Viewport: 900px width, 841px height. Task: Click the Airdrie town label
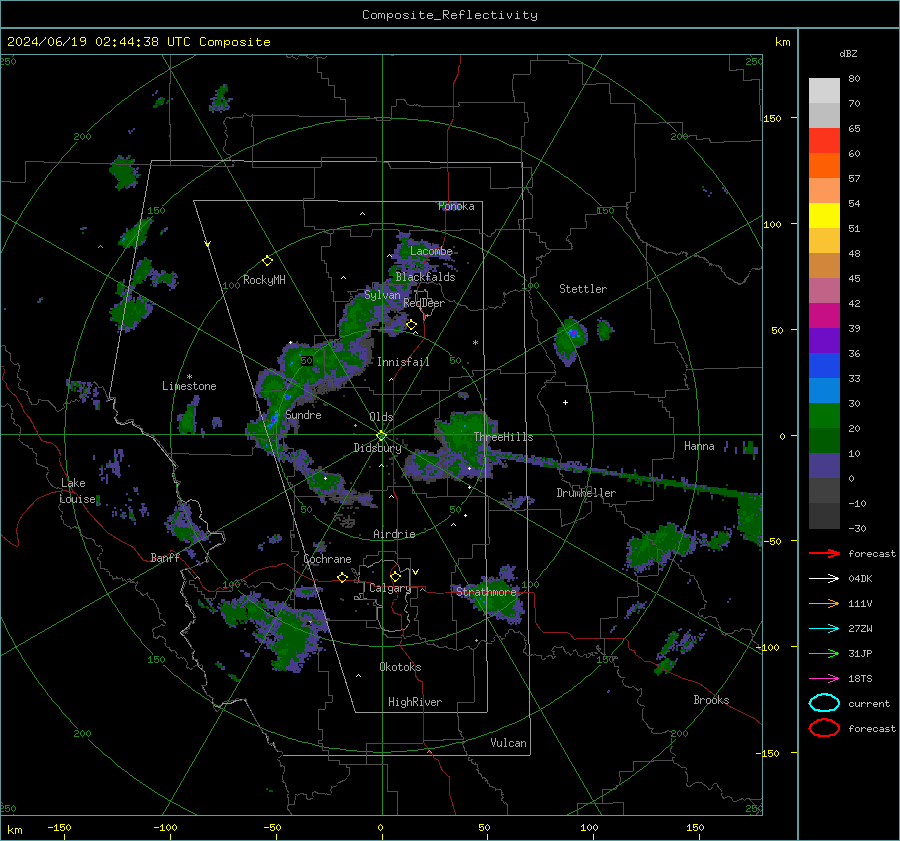[394, 534]
